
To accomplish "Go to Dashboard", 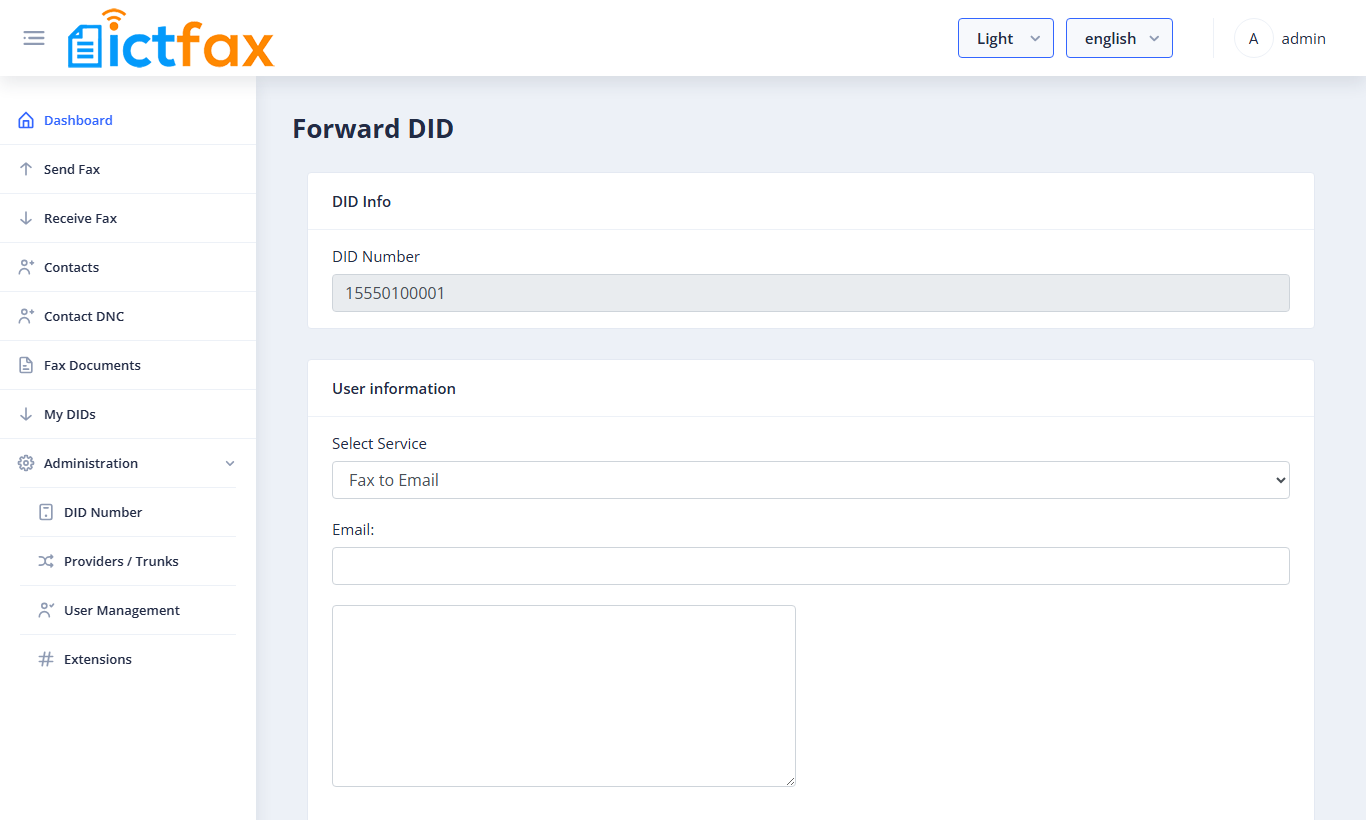I will click(x=78, y=120).
